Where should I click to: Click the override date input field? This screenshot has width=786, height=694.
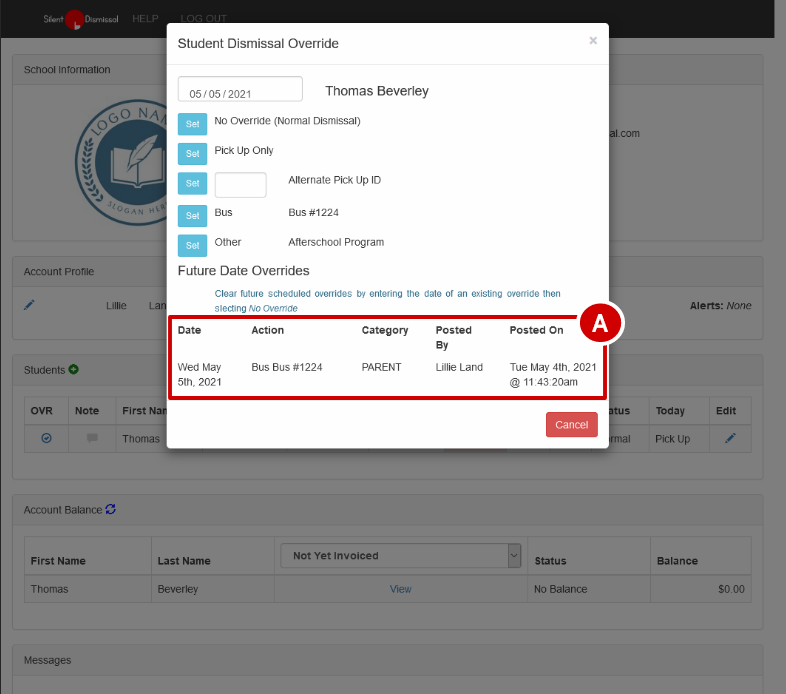(x=240, y=90)
